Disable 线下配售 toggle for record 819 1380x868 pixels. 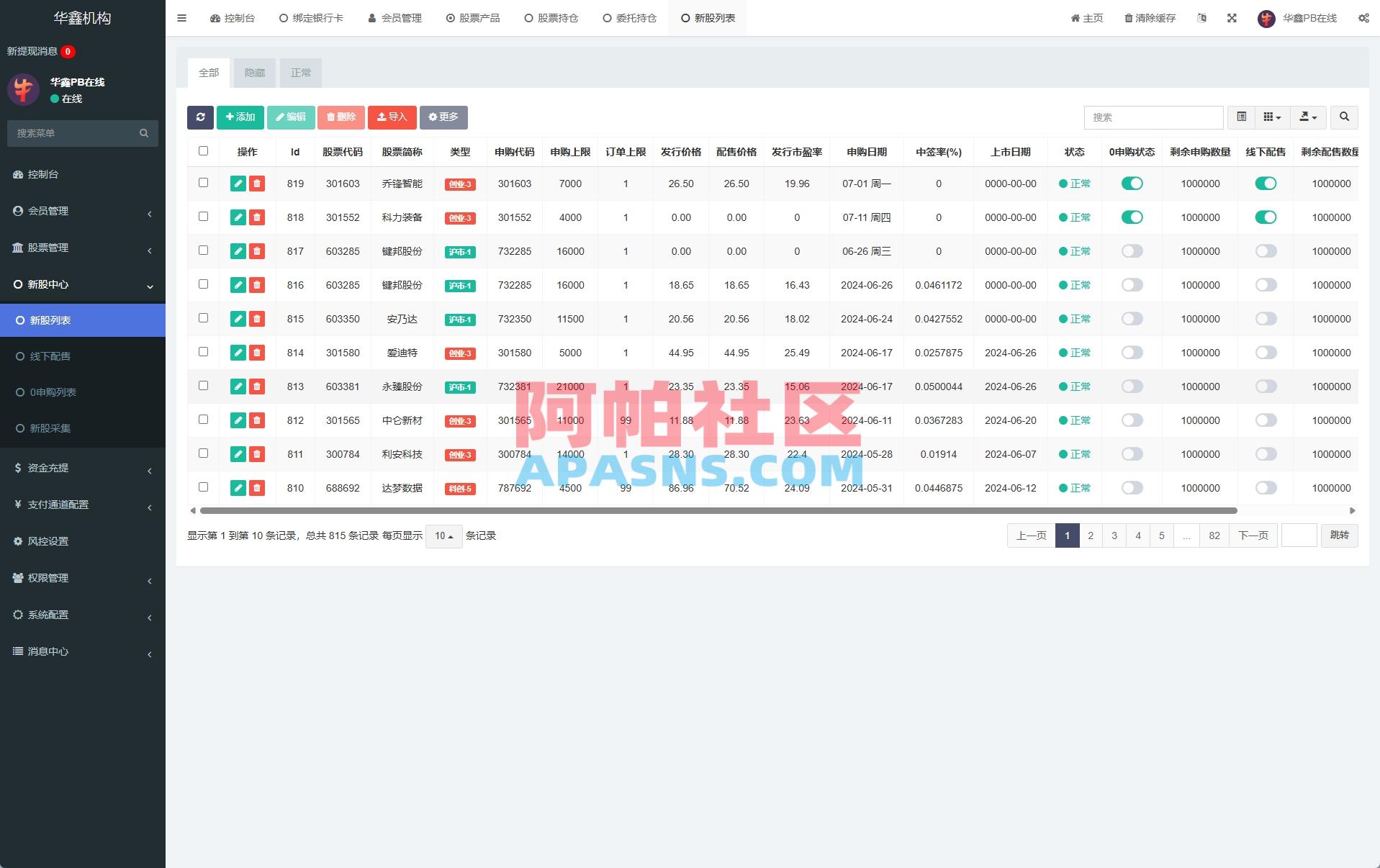1266,184
